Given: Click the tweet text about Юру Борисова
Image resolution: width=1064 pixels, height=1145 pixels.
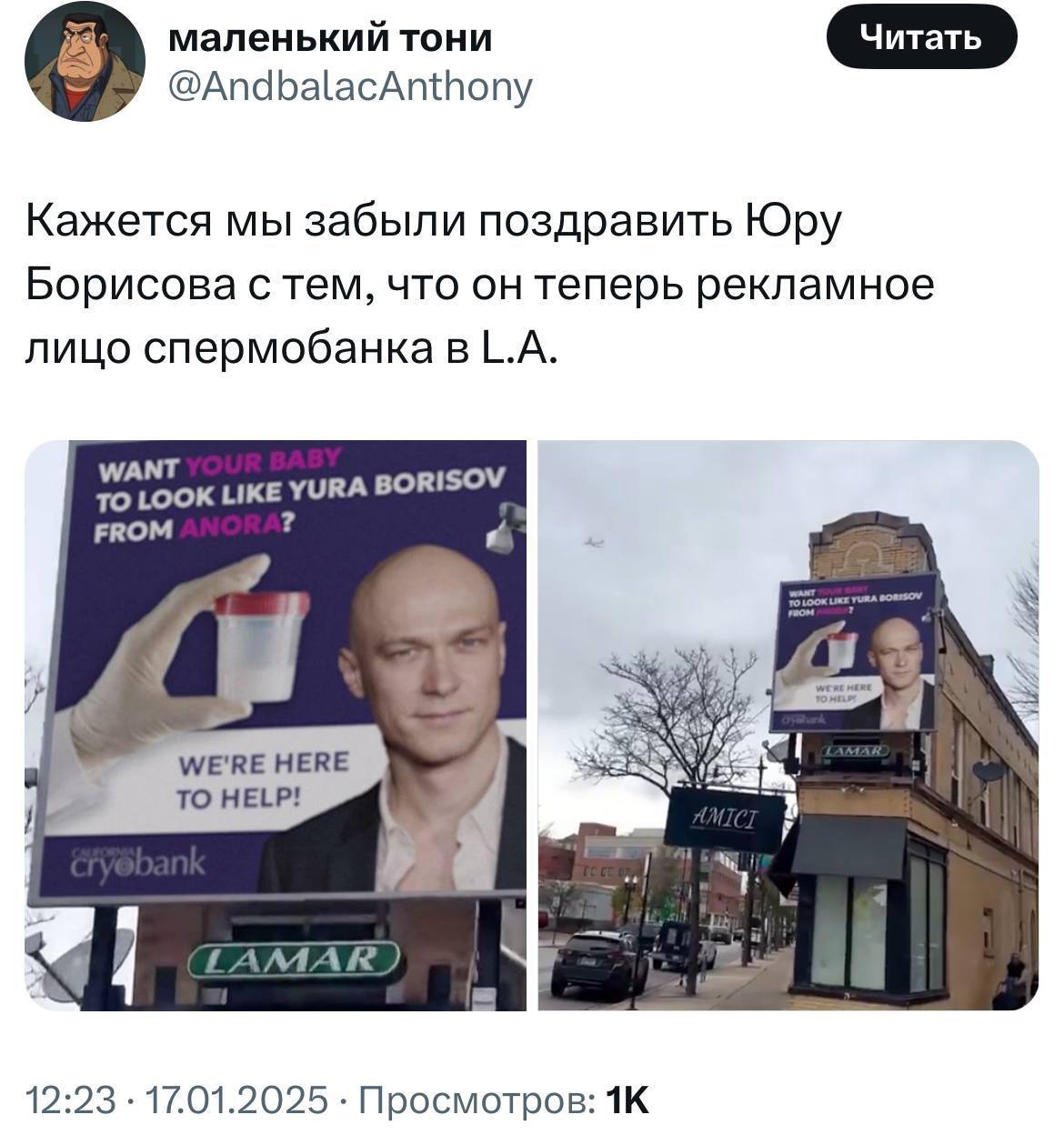Looking at the screenshot, I should (479, 285).
